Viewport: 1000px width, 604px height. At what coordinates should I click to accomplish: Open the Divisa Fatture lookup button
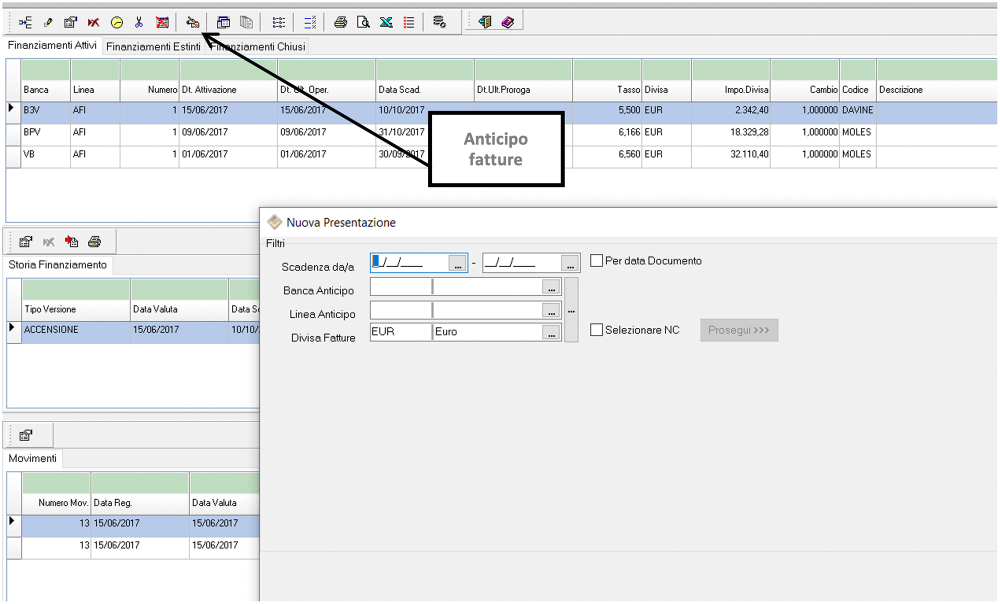(550, 332)
